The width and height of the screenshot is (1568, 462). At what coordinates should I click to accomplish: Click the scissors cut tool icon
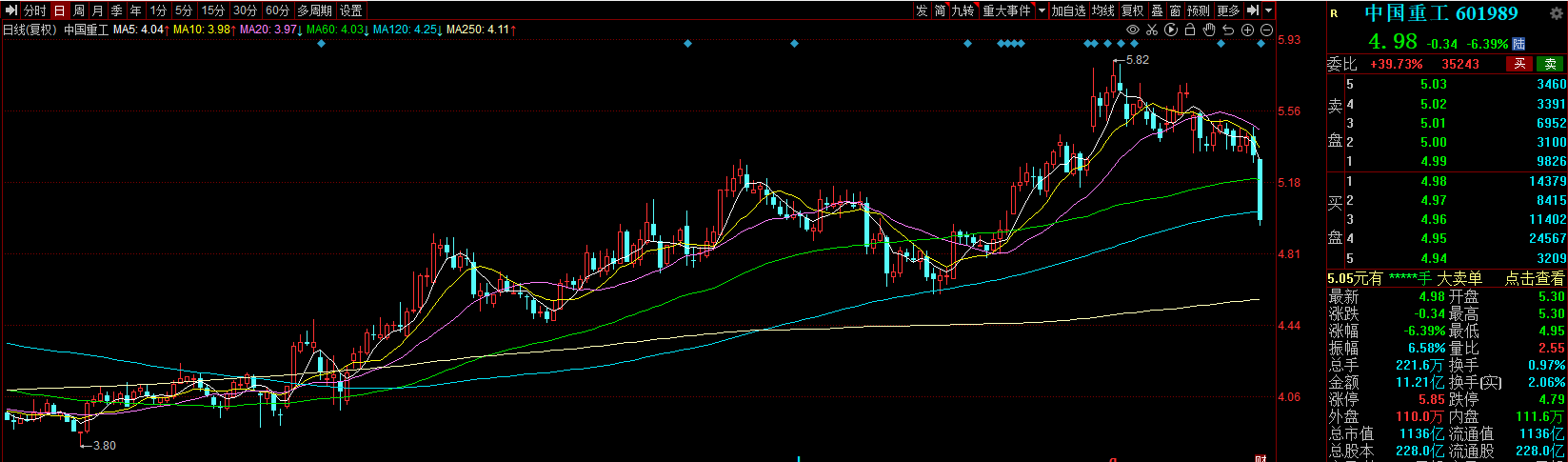[1151, 30]
